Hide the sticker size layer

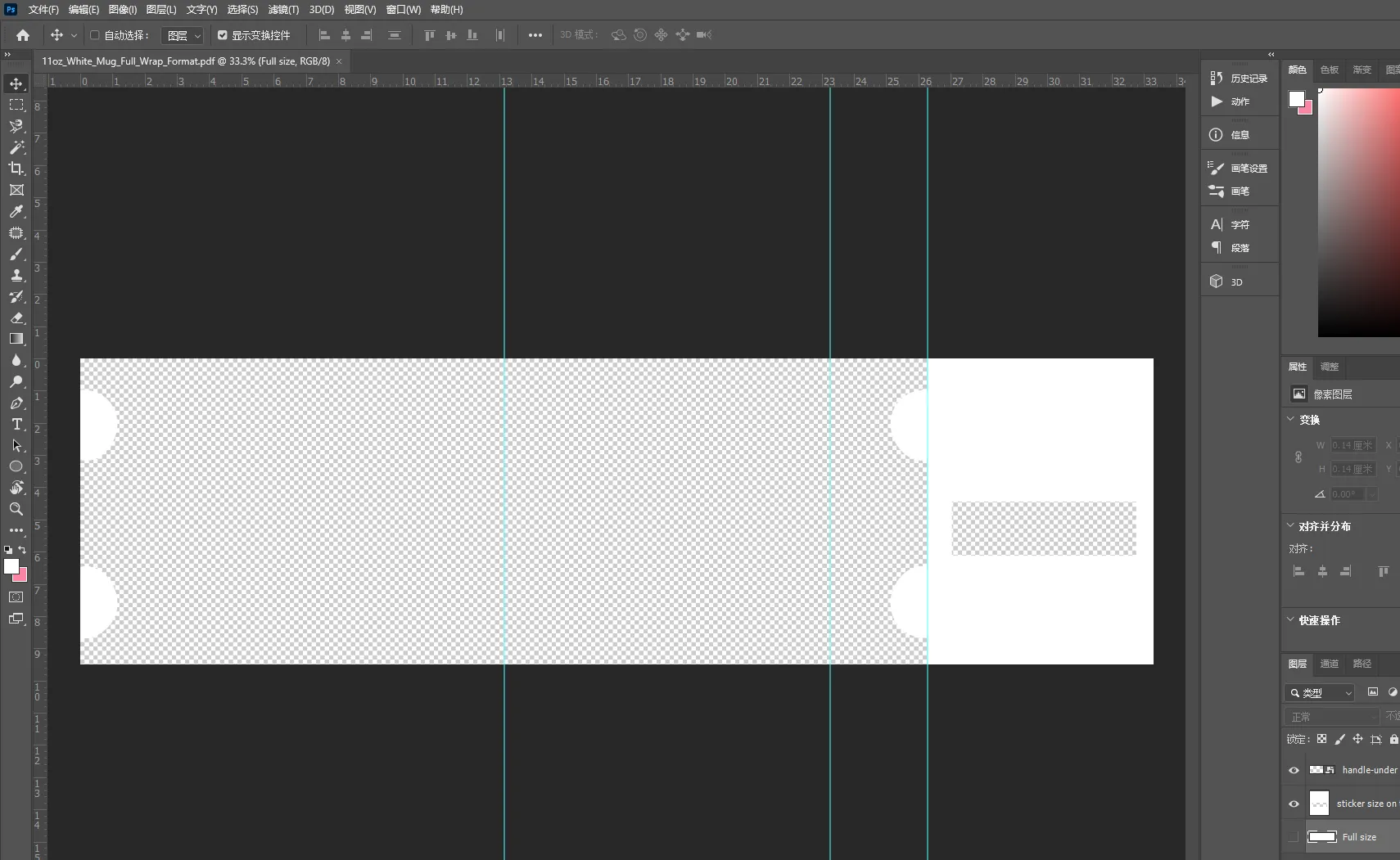(1294, 804)
